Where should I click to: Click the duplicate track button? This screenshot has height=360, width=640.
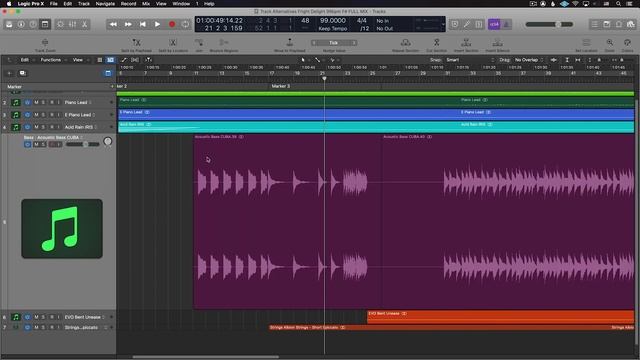point(22,73)
